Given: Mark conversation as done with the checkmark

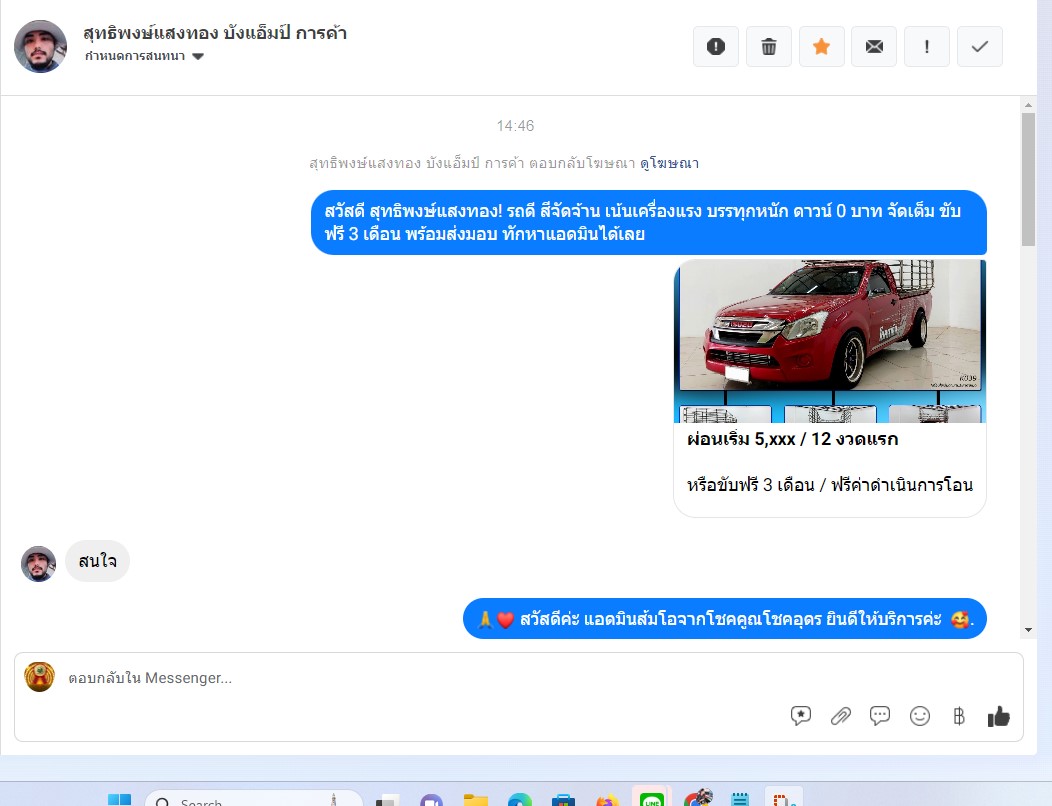Looking at the screenshot, I should [x=980, y=47].
